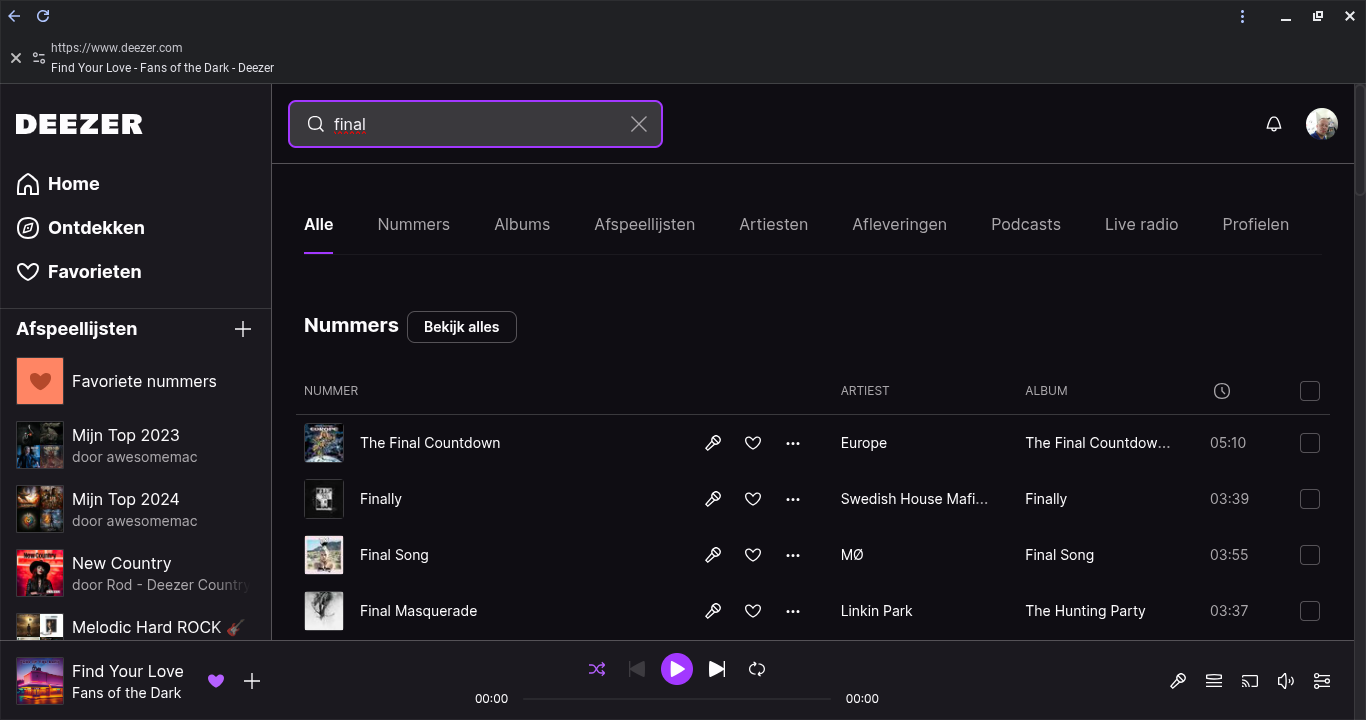
Task: Switch to the Live radio tab
Action: point(1141,224)
